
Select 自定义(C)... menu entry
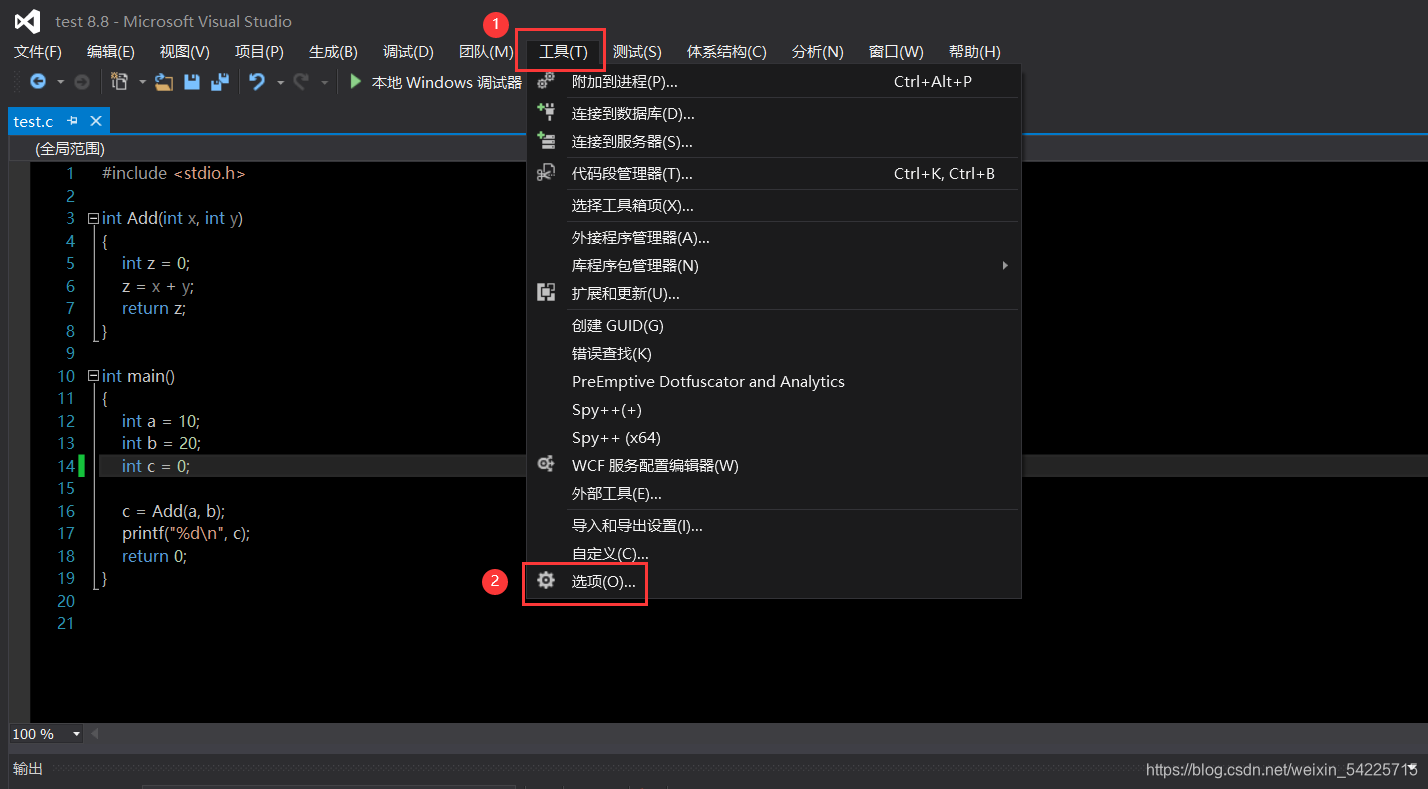click(x=774, y=553)
